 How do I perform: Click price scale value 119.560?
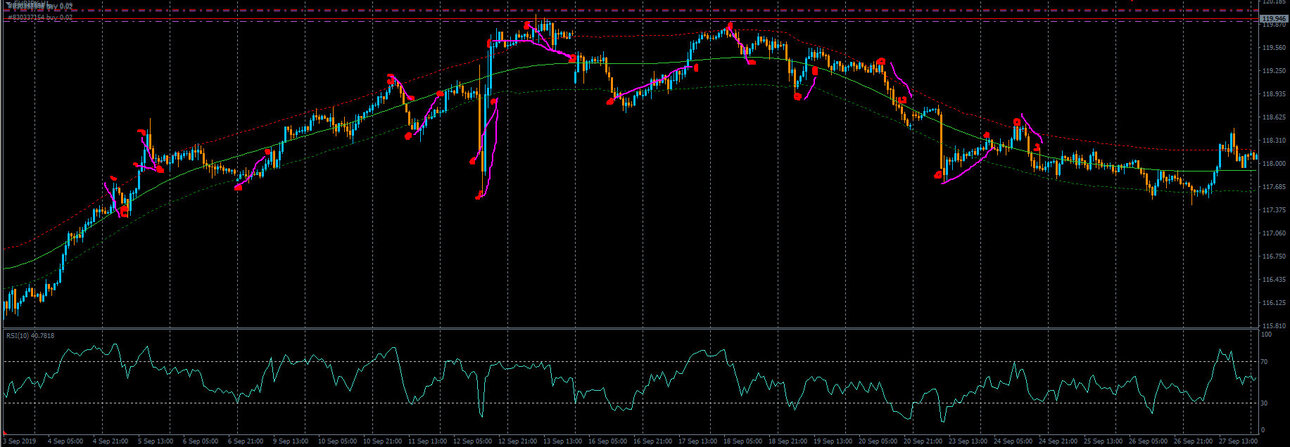click(x=1273, y=47)
